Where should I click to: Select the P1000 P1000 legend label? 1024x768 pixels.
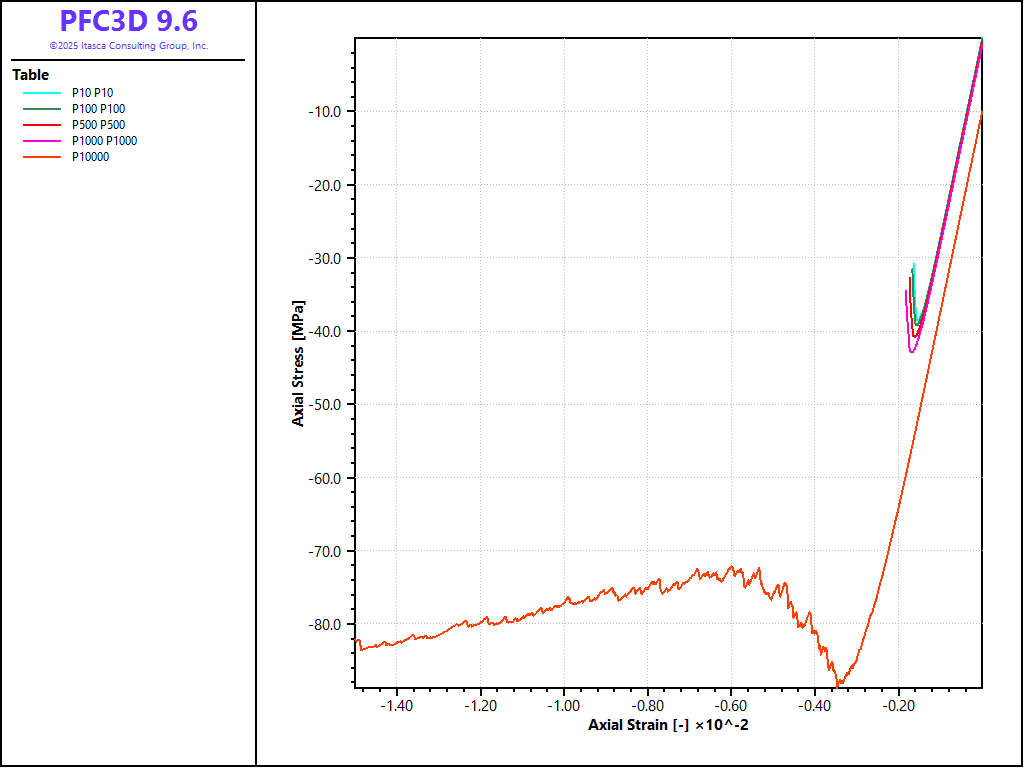[104, 141]
